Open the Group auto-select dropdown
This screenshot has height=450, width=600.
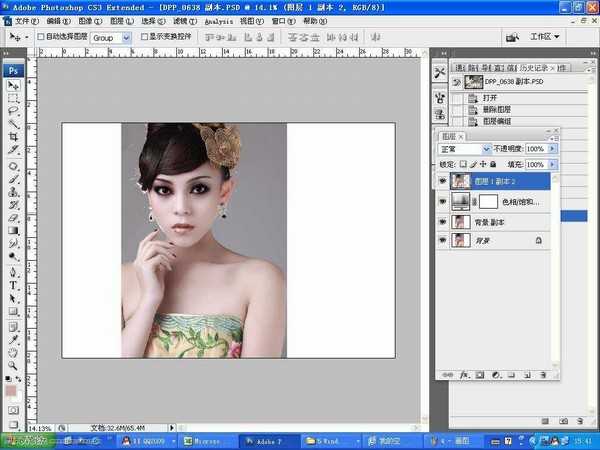pyautogui.click(x=111, y=37)
